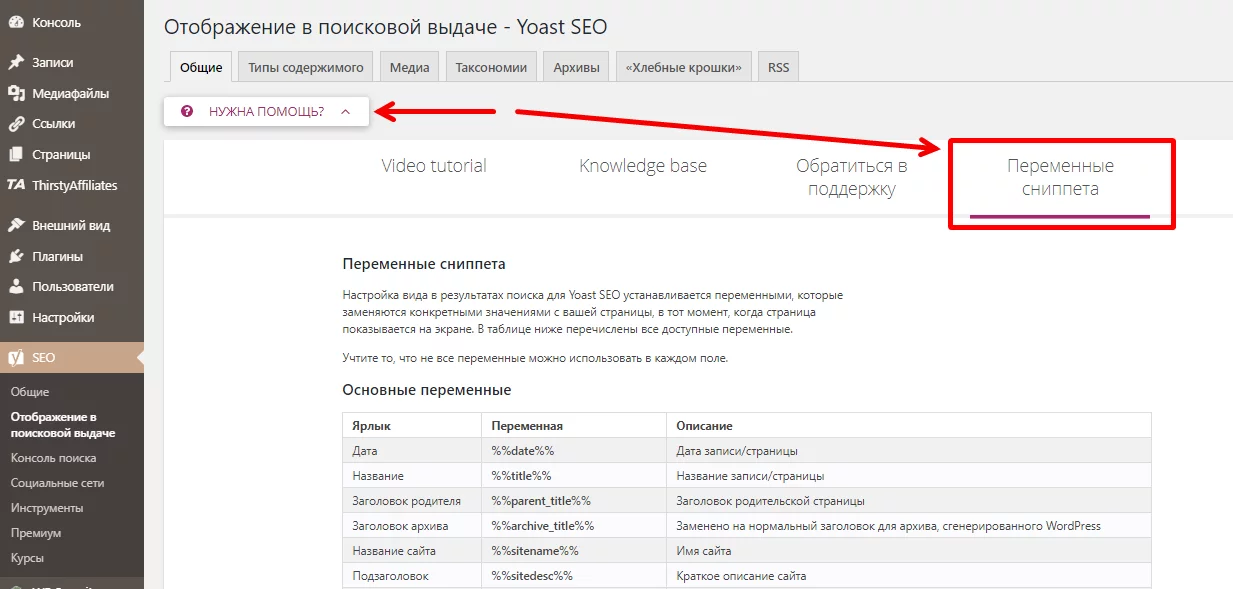Open the Премиум submenu link
This screenshot has height=589, width=1233.
(36, 533)
